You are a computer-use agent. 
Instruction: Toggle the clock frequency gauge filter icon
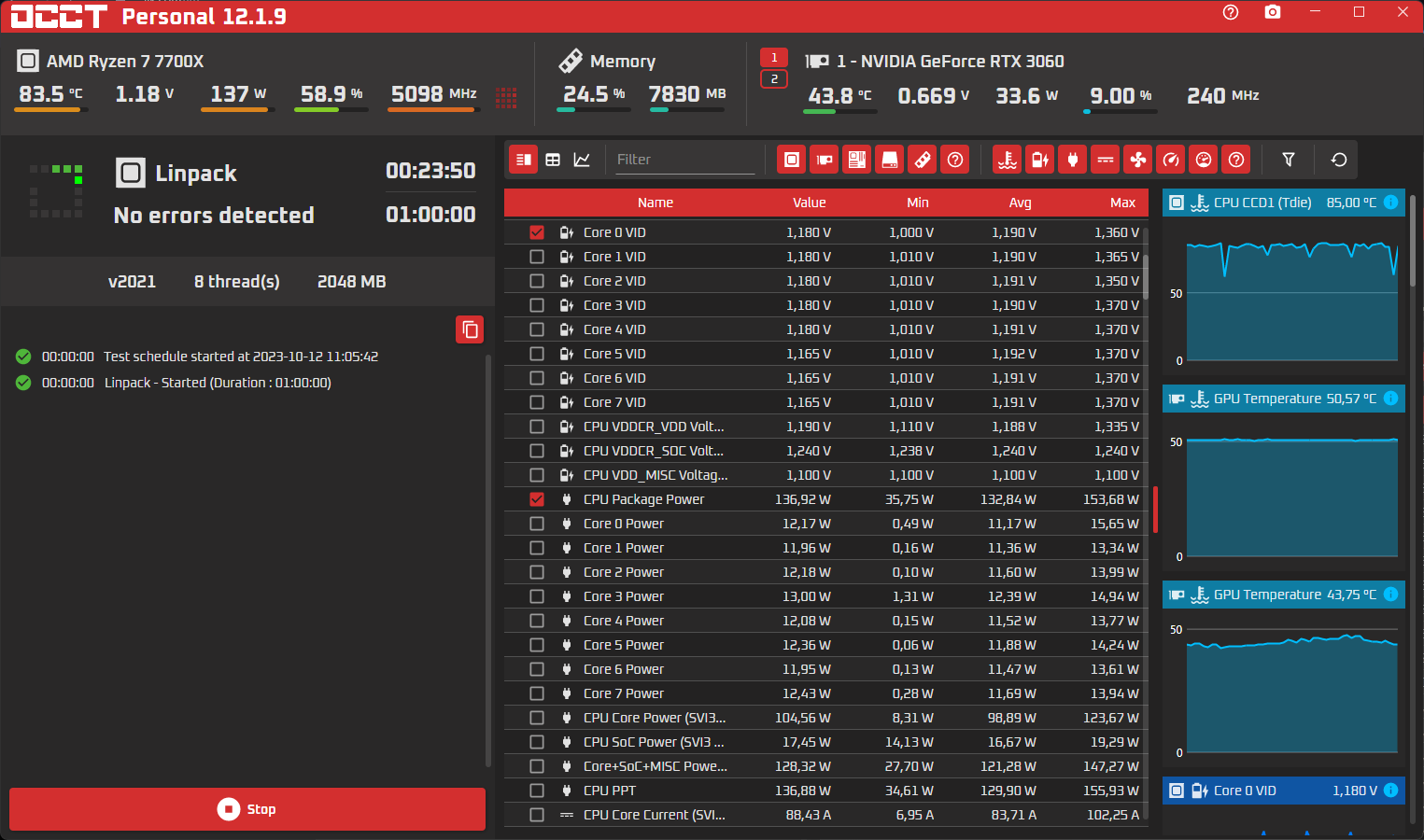[1171, 160]
